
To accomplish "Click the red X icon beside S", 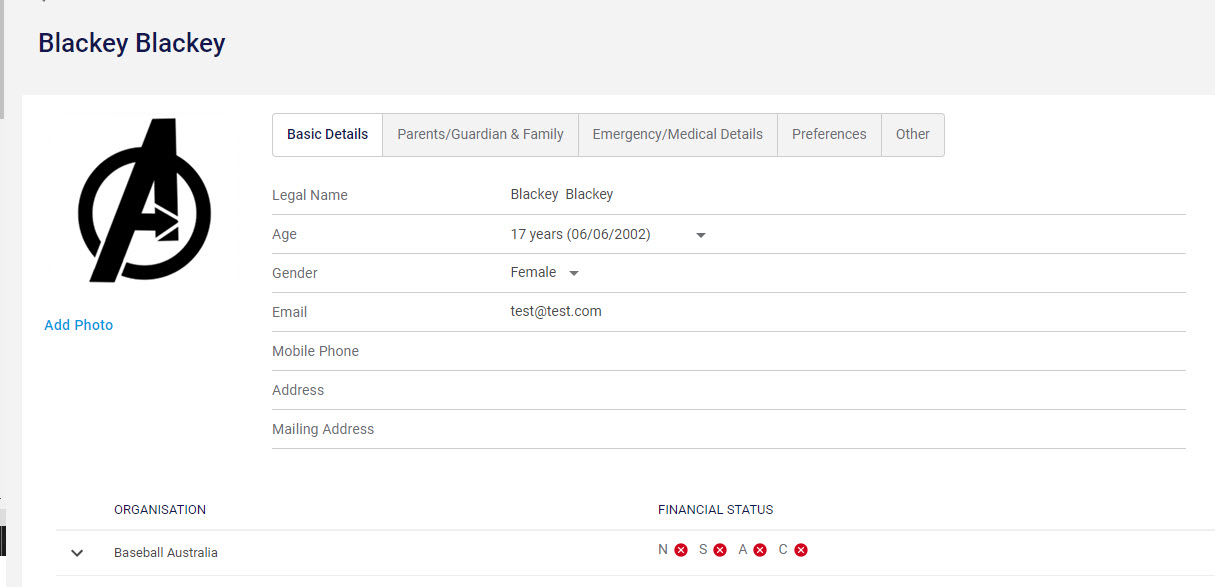I will [720, 550].
